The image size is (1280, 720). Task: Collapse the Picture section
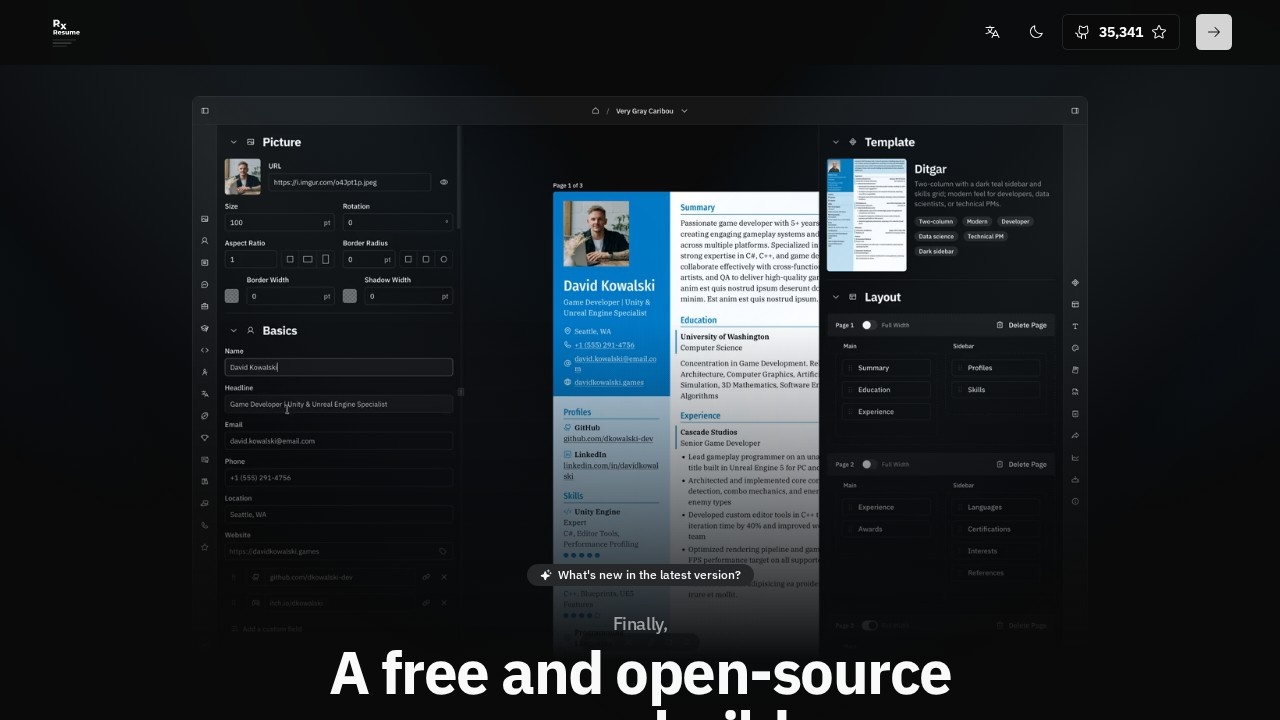click(234, 142)
